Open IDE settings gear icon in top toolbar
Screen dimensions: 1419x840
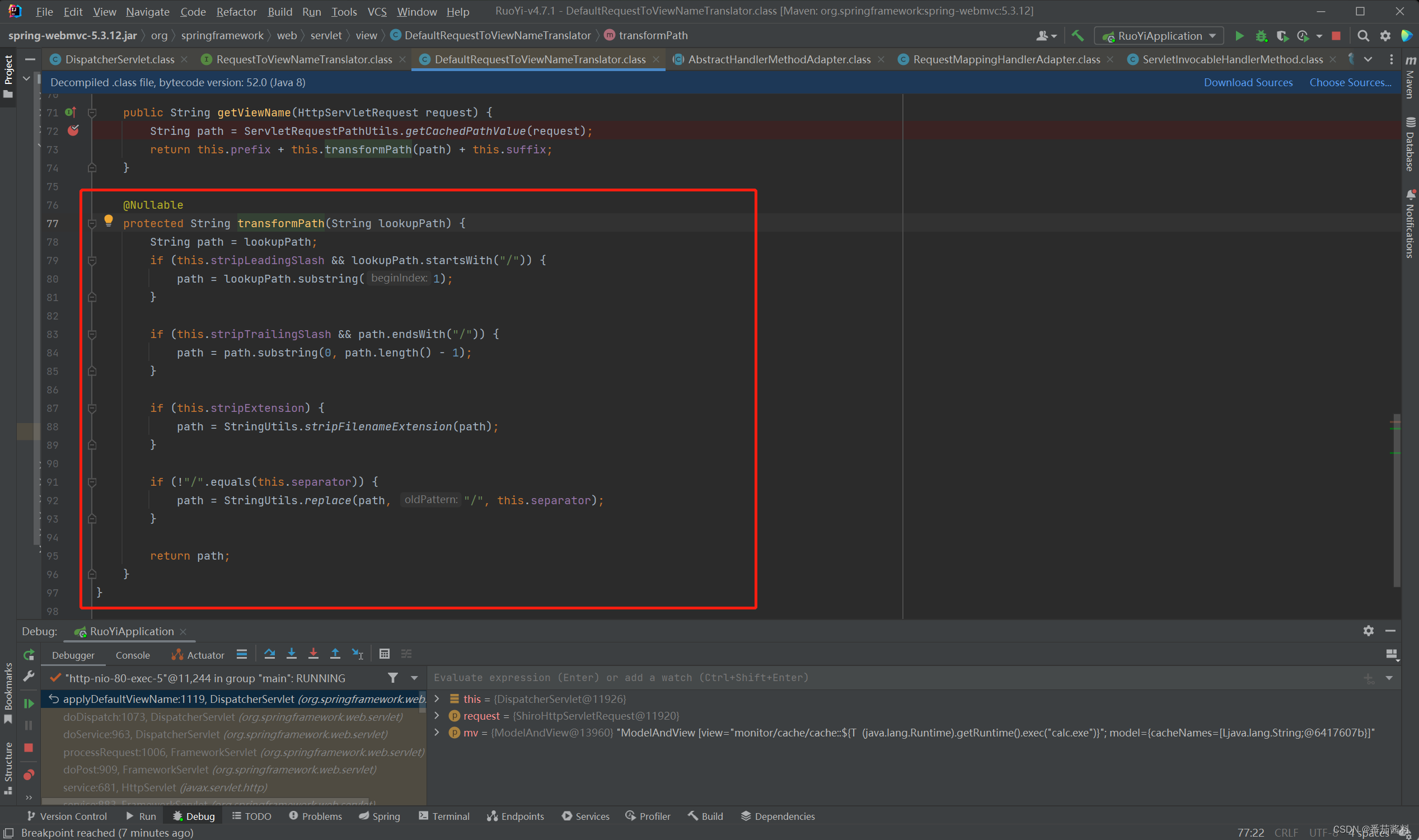[x=1384, y=36]
